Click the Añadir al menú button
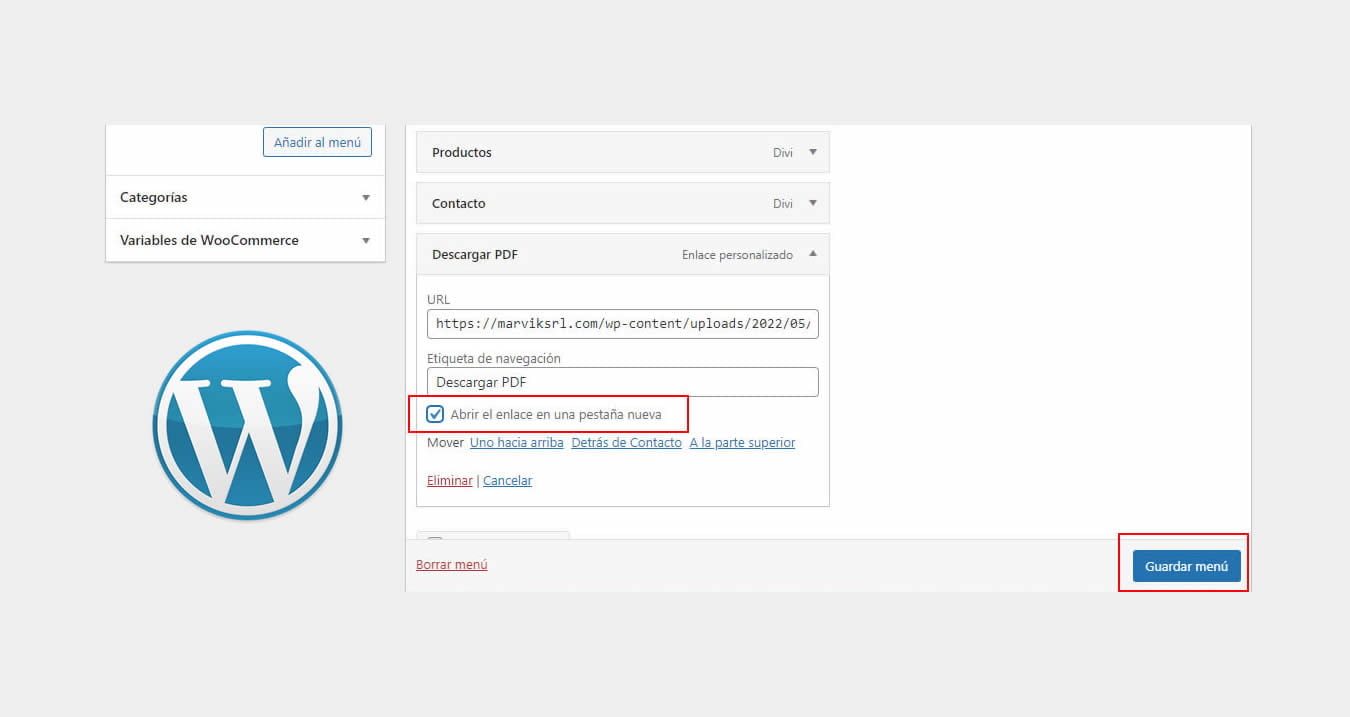1350x717 pixels. tap(317, 142)
